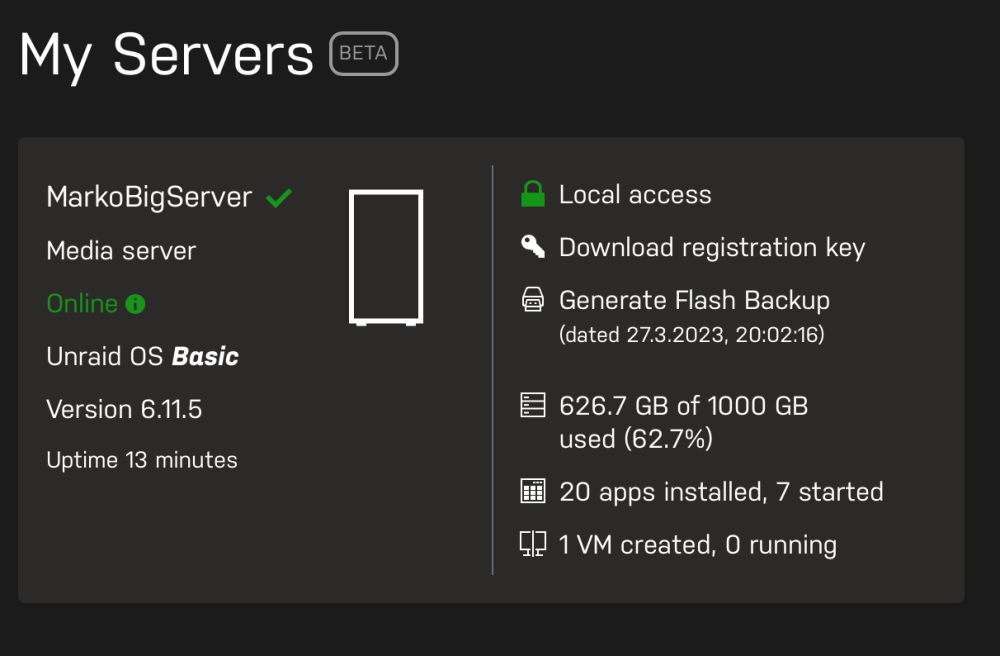Click the server tower case image
1000x656 pixels.
pos(386,258)
